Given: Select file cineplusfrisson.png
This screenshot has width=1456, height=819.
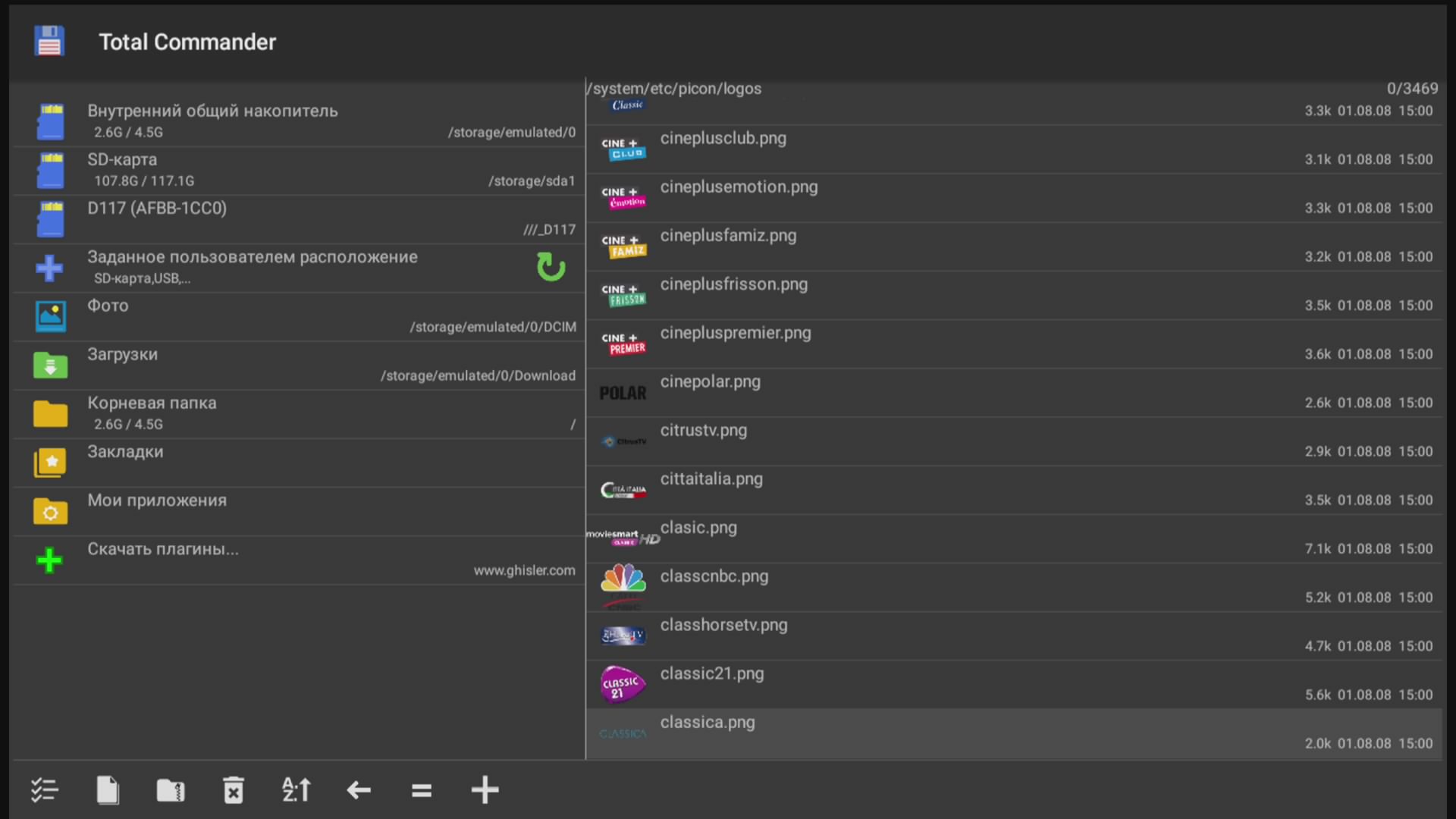Looking at the screenshot, I should [x=1015, y=295].
